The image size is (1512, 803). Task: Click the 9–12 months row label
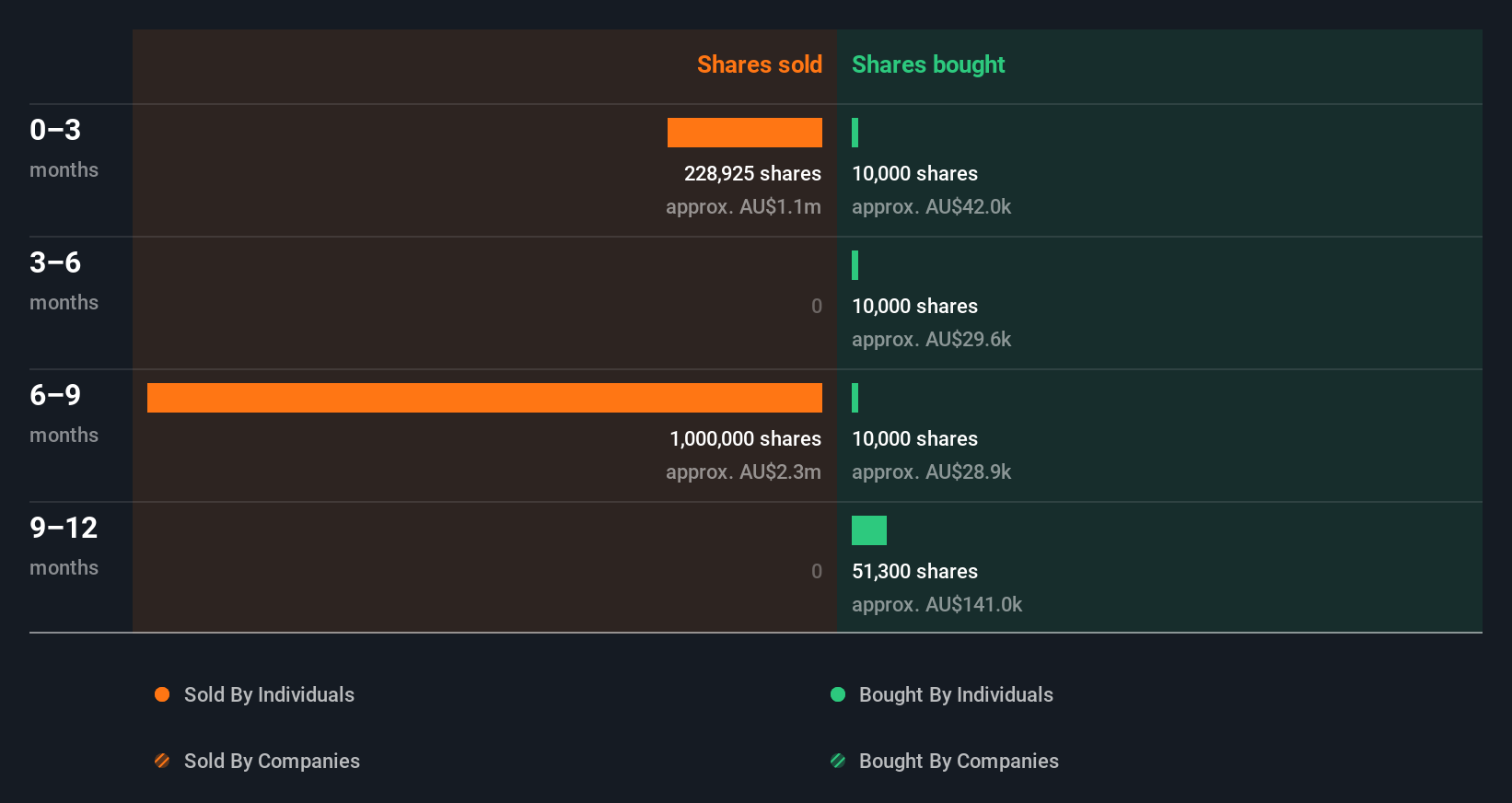pos(64,546)
